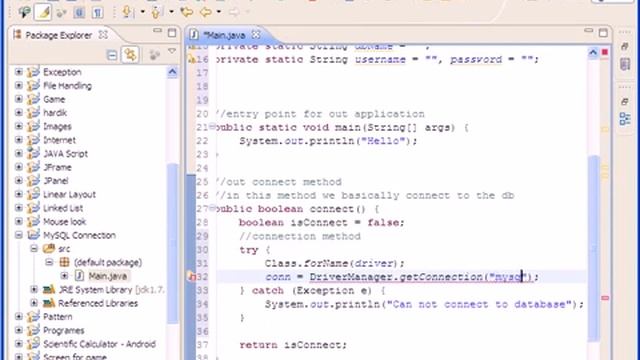640x360 pixels.
Task: Select the Programes project
Action: point(63,331)
